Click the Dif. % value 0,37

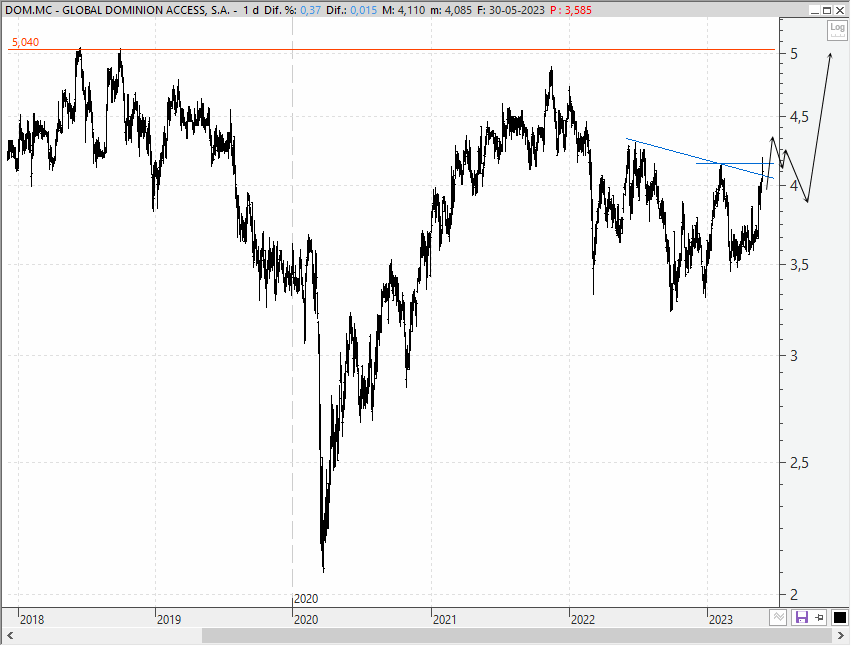coord(310,10)
